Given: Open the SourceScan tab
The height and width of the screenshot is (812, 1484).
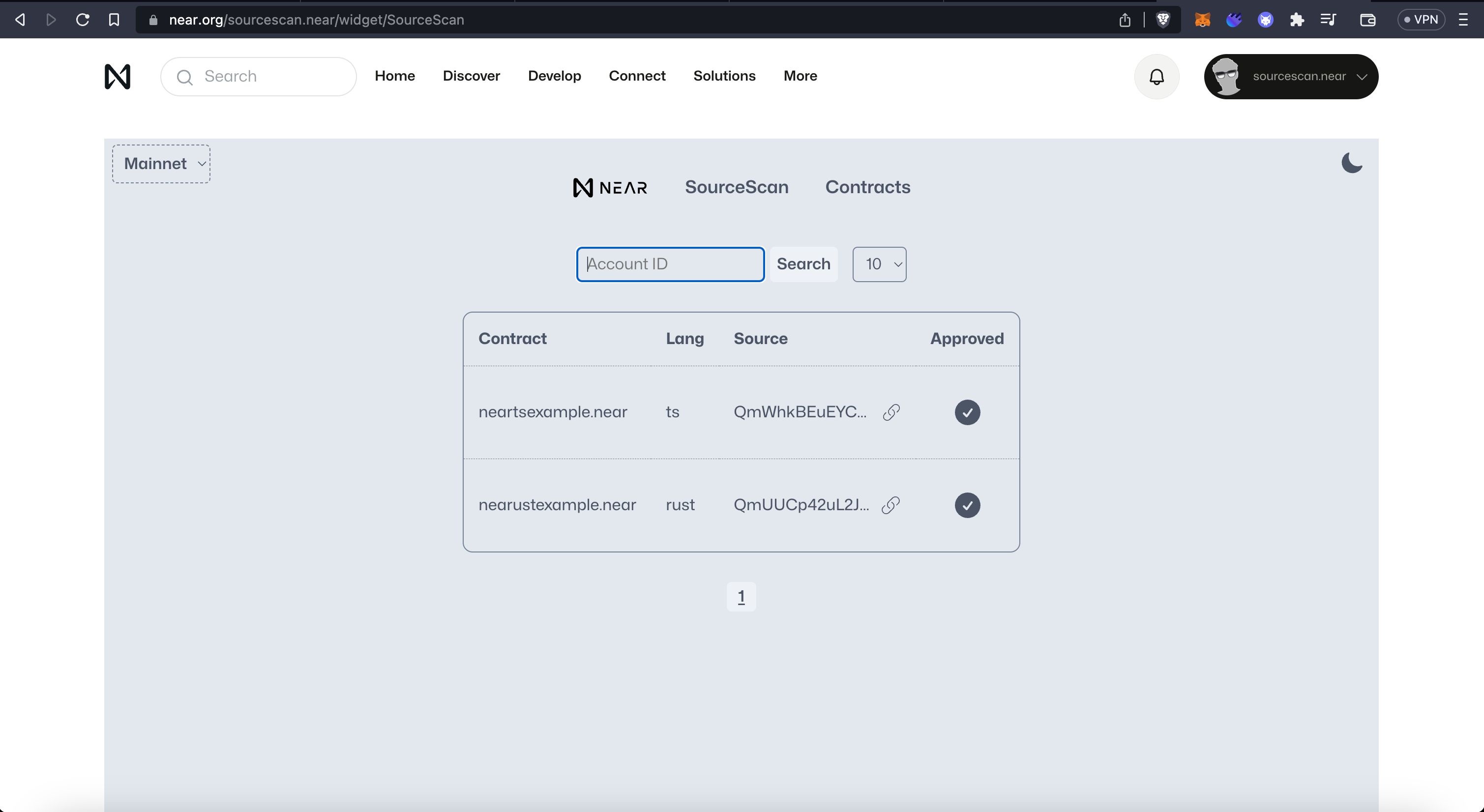Looking at the screenshot, I should (736, 187).
